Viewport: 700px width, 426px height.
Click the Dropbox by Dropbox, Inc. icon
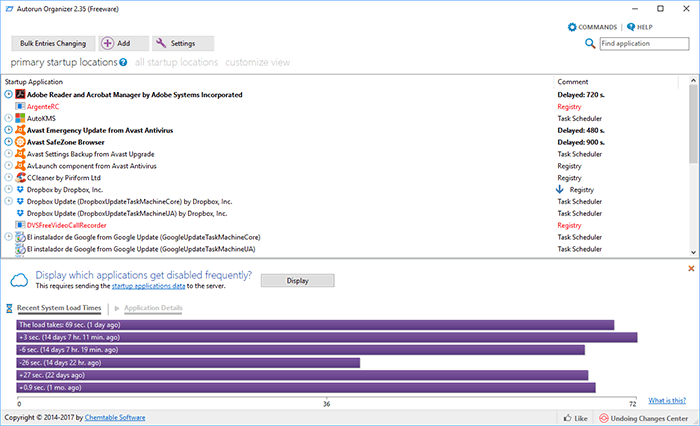tap(20, 189)
